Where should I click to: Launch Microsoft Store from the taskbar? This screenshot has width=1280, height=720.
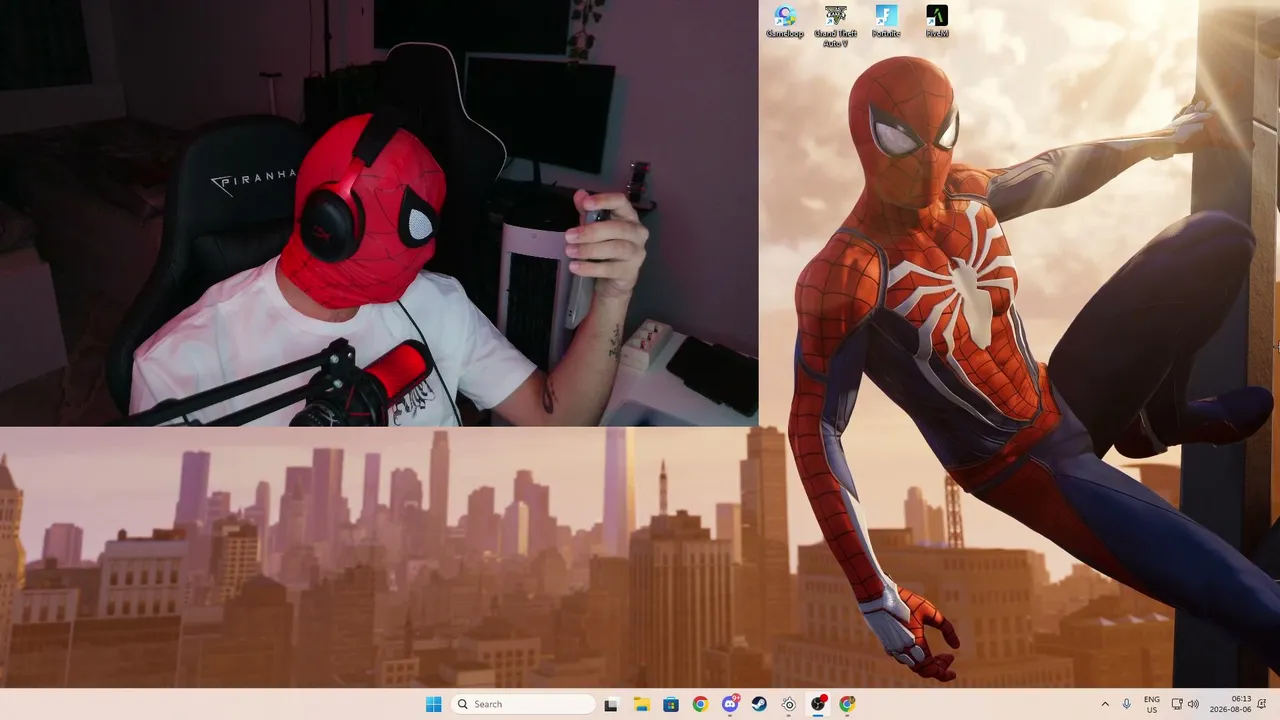(671, 704)
